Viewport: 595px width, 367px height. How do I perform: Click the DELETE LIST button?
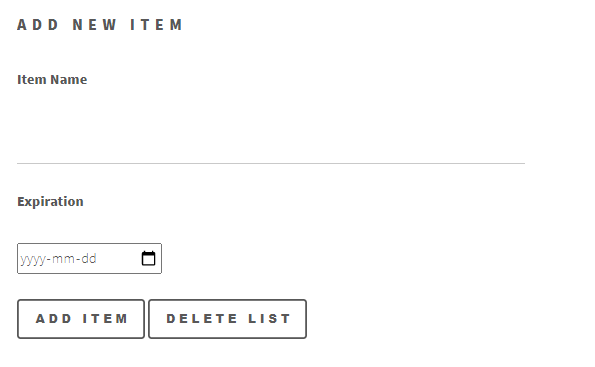pos(227,319)
